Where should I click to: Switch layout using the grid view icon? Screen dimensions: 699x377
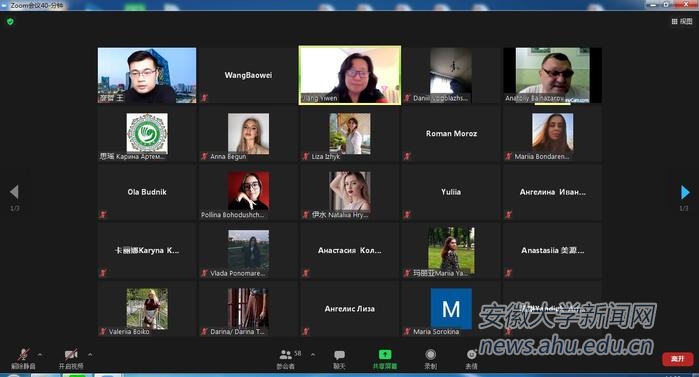point(674,21)
